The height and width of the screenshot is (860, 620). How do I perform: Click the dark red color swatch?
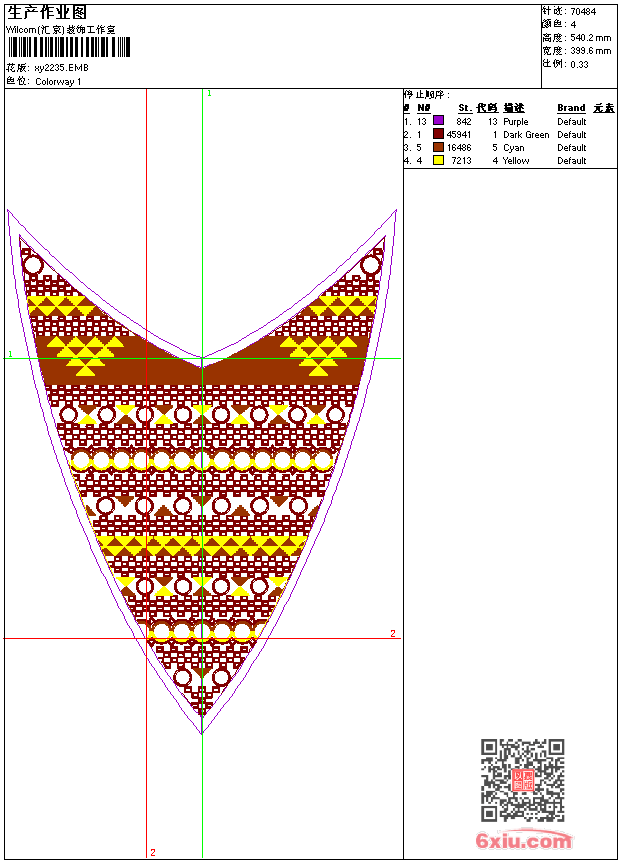pos(438,134)
